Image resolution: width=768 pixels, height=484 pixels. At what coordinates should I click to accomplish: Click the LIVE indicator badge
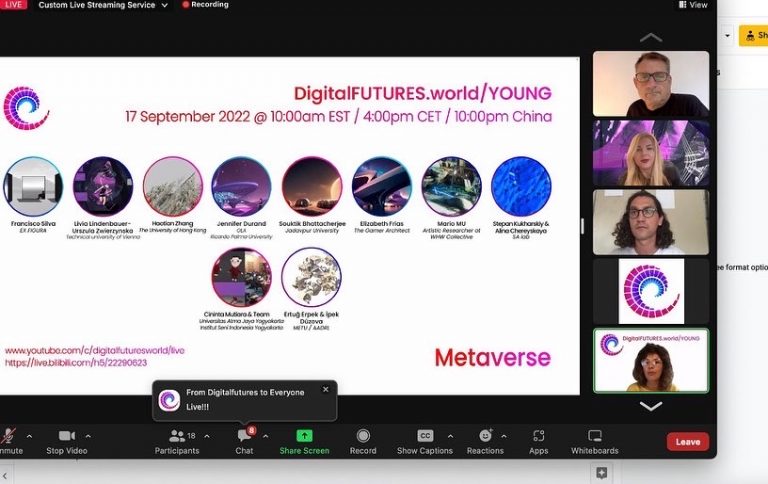[x=13, y=4]
